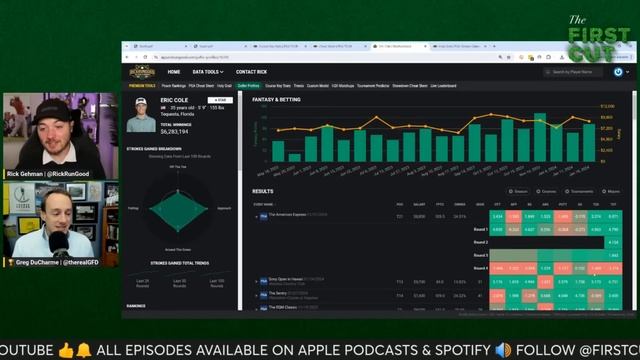
Task: Sort by the EVENT NAME column header
Action: point(264,204)
